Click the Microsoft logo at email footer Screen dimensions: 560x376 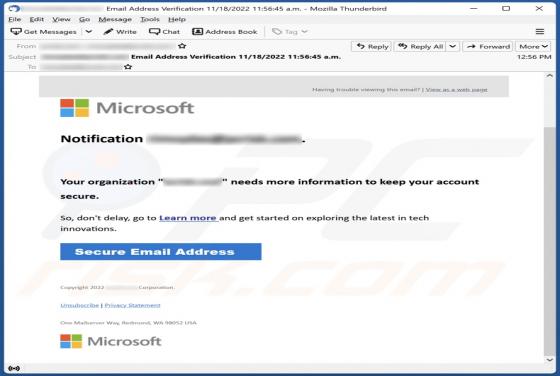point(111,341)
